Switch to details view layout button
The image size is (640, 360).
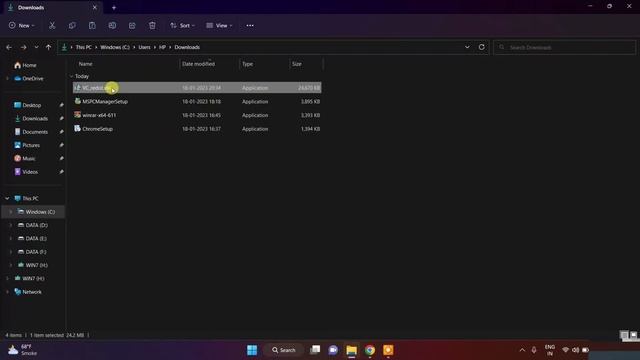coord(624,335)
